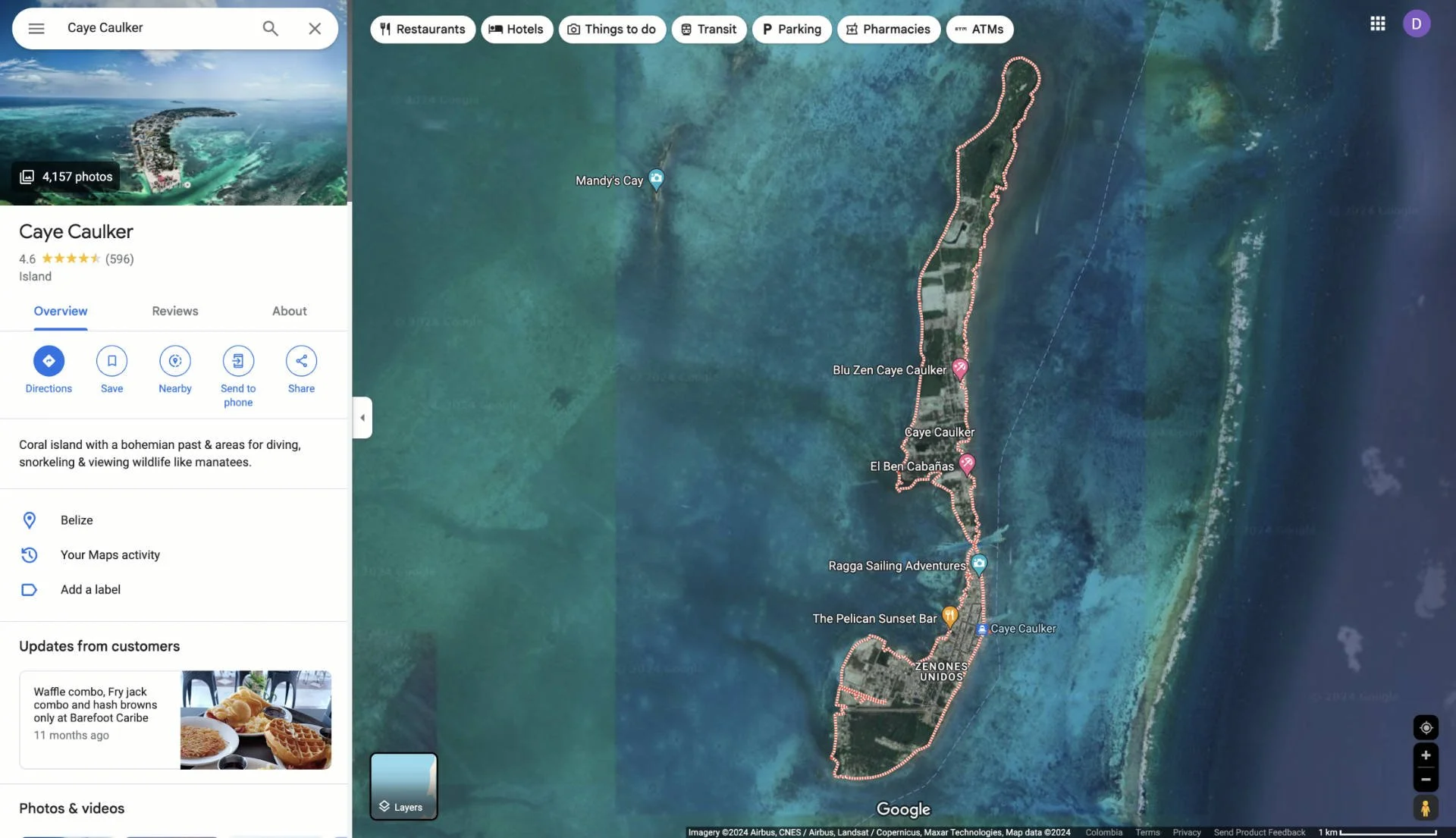Viewport: 1456px width, 838px height.
Task: Click the Caye Caulker island map label
Action: coord(940,432)
